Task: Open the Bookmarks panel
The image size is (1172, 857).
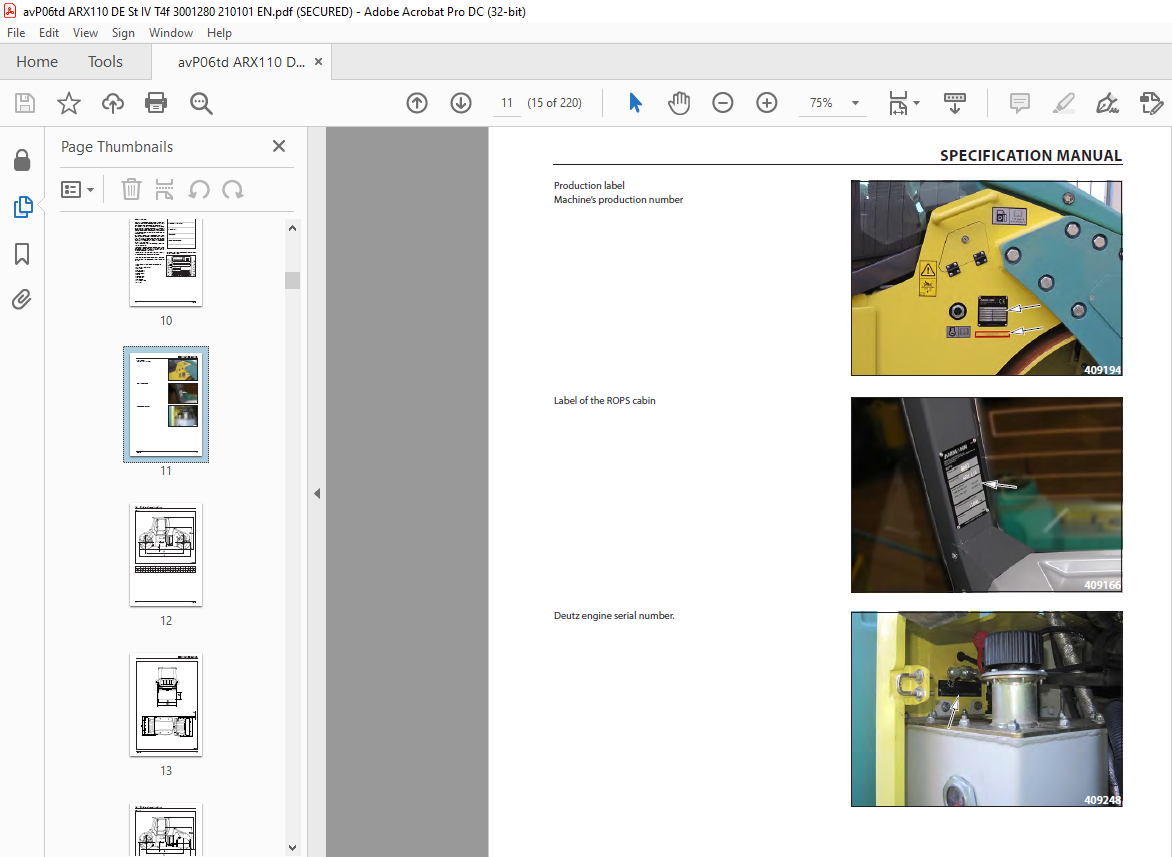Action: click(22, 254)
